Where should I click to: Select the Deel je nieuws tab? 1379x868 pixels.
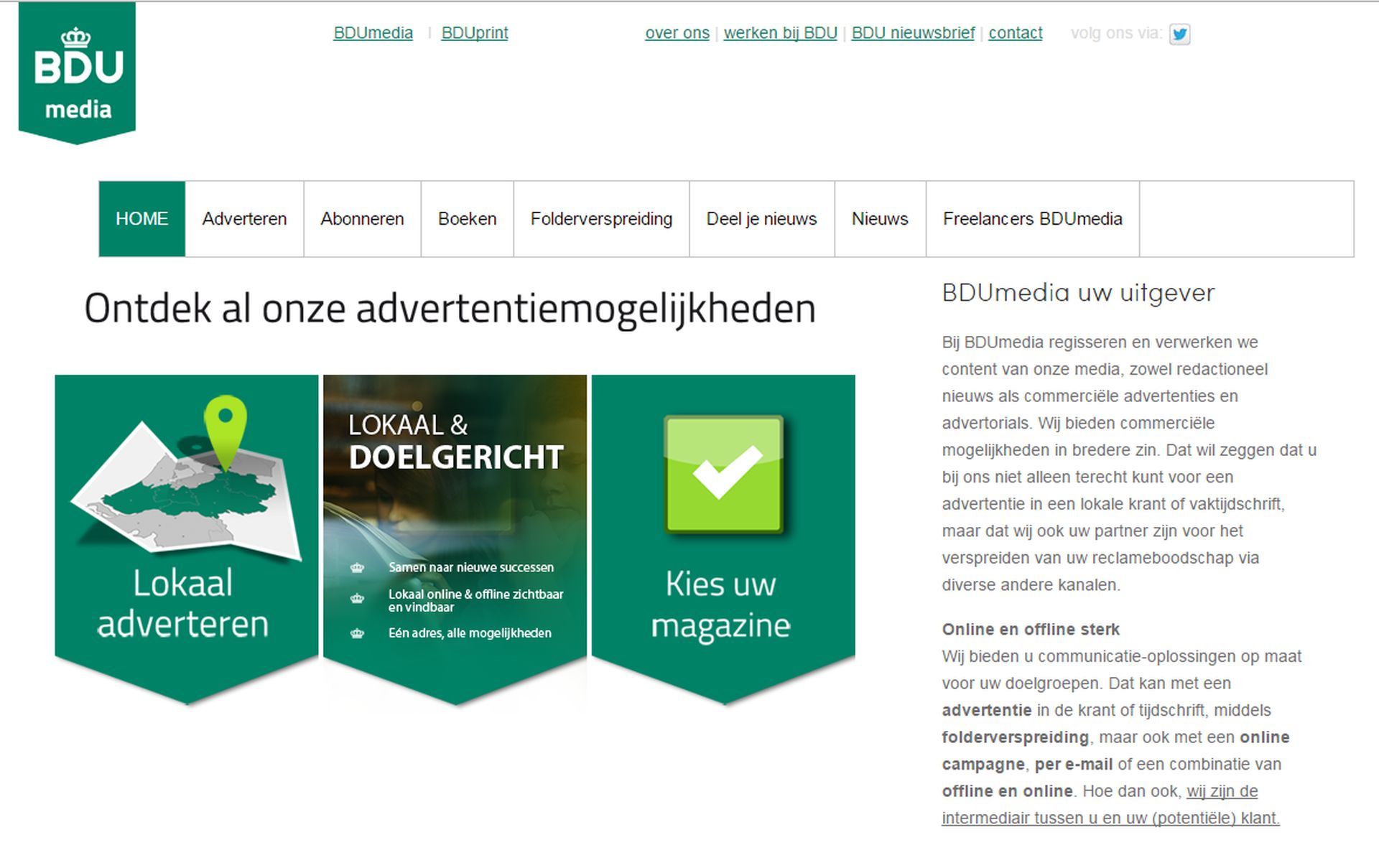pos(761,219)
